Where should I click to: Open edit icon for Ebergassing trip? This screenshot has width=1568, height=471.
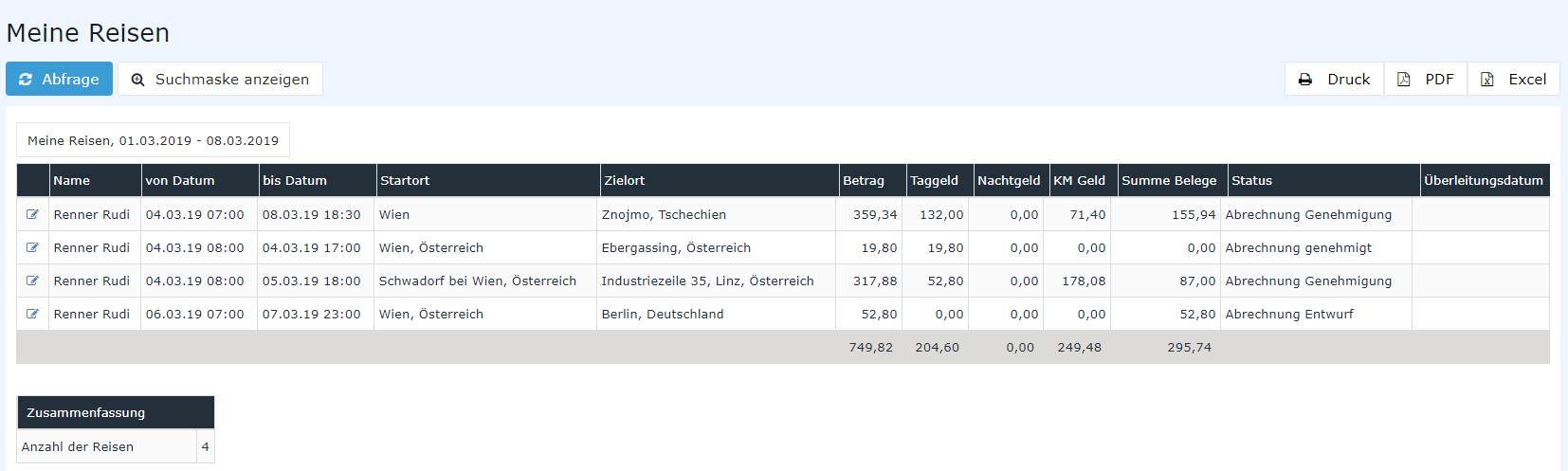(32, 247)
